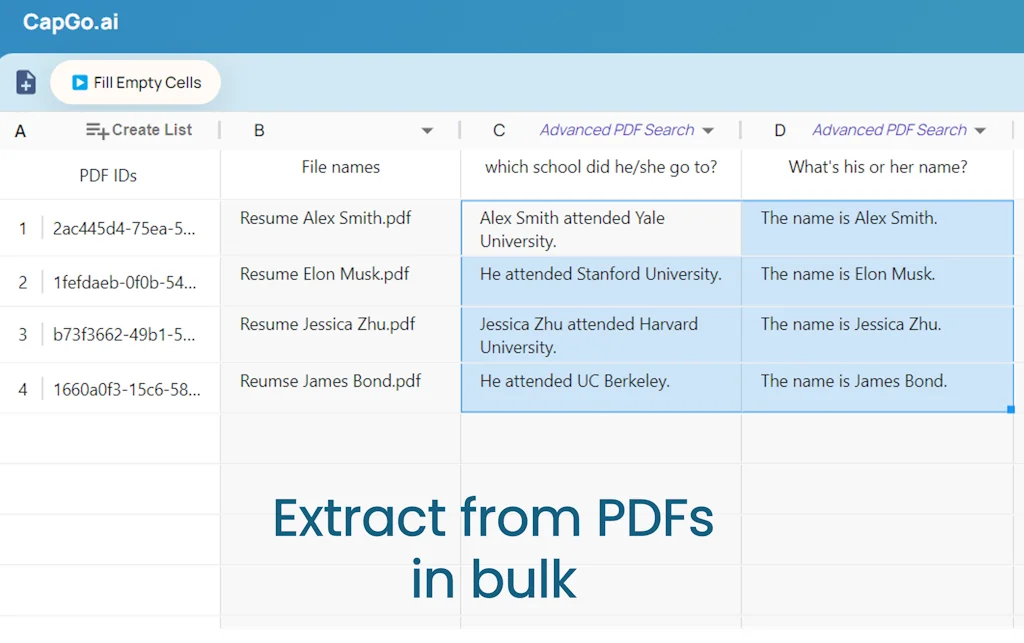The width and height of the screenshot is (1024, 643).
Task: Click PDF ID cell starting with 2ac445d4
Action: click(x=125, y=229)
